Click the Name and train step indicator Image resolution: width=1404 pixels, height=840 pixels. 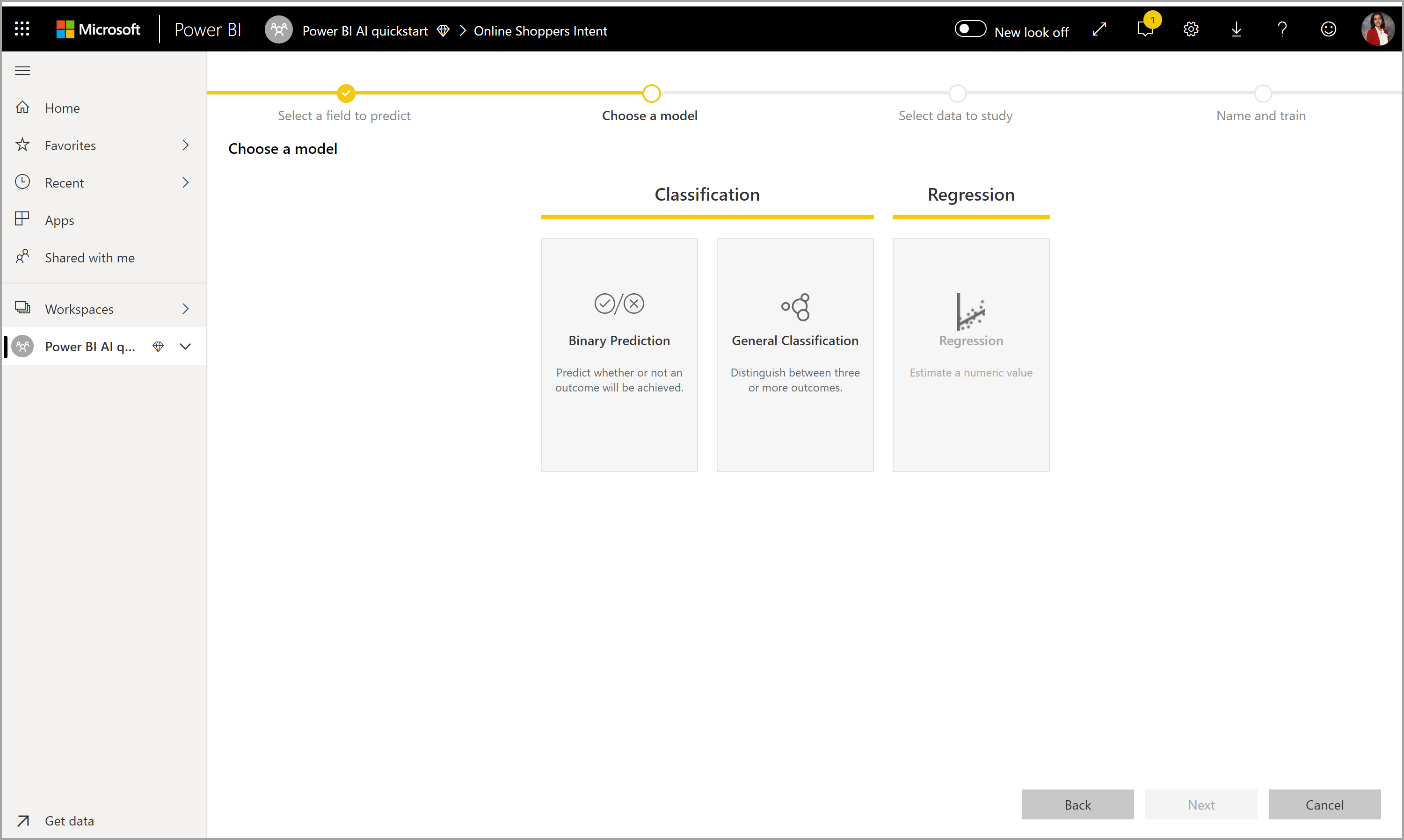pyautogui.click(x=1261, y=93)
